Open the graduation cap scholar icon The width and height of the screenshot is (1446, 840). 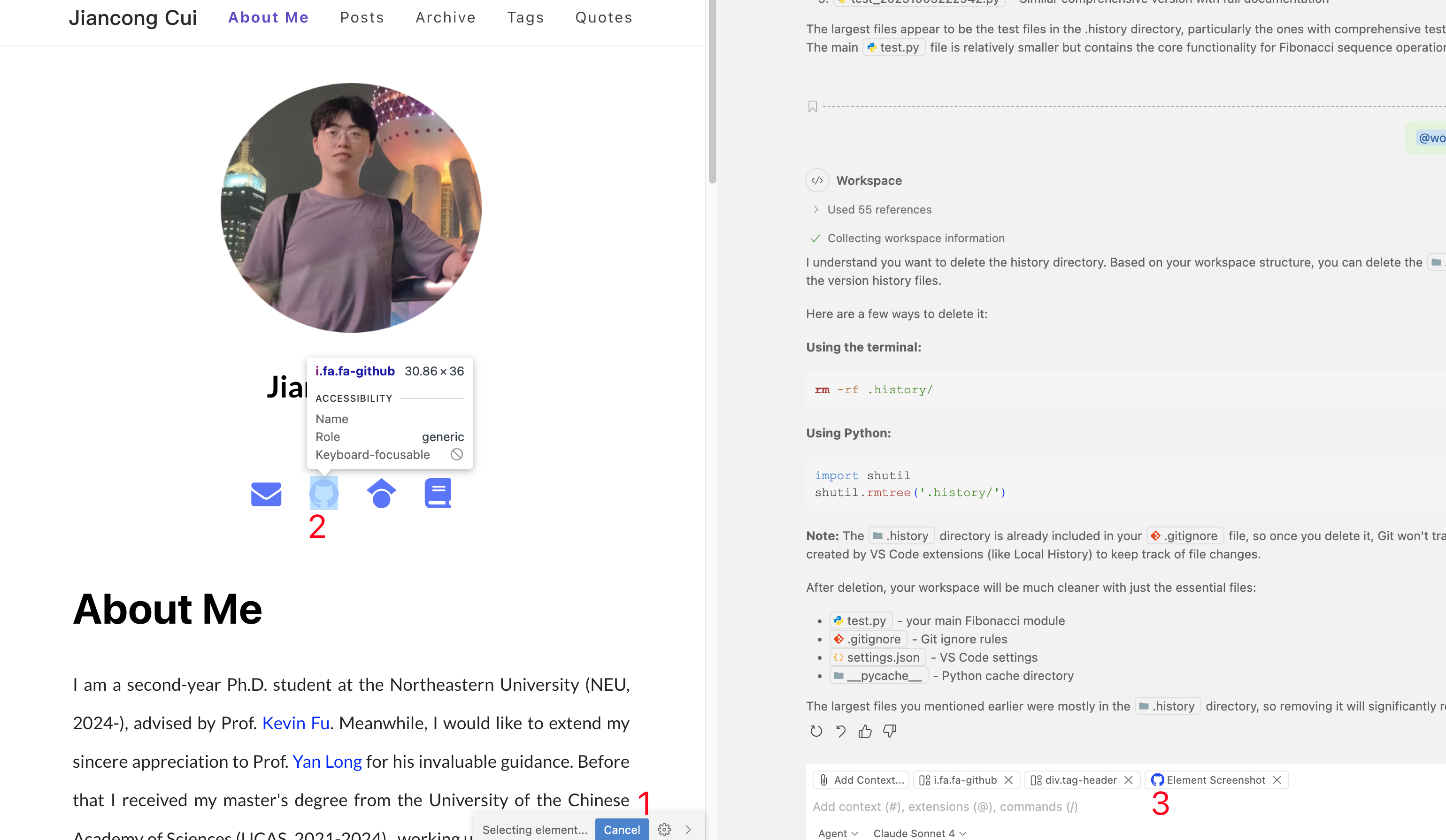pos(381,494)
